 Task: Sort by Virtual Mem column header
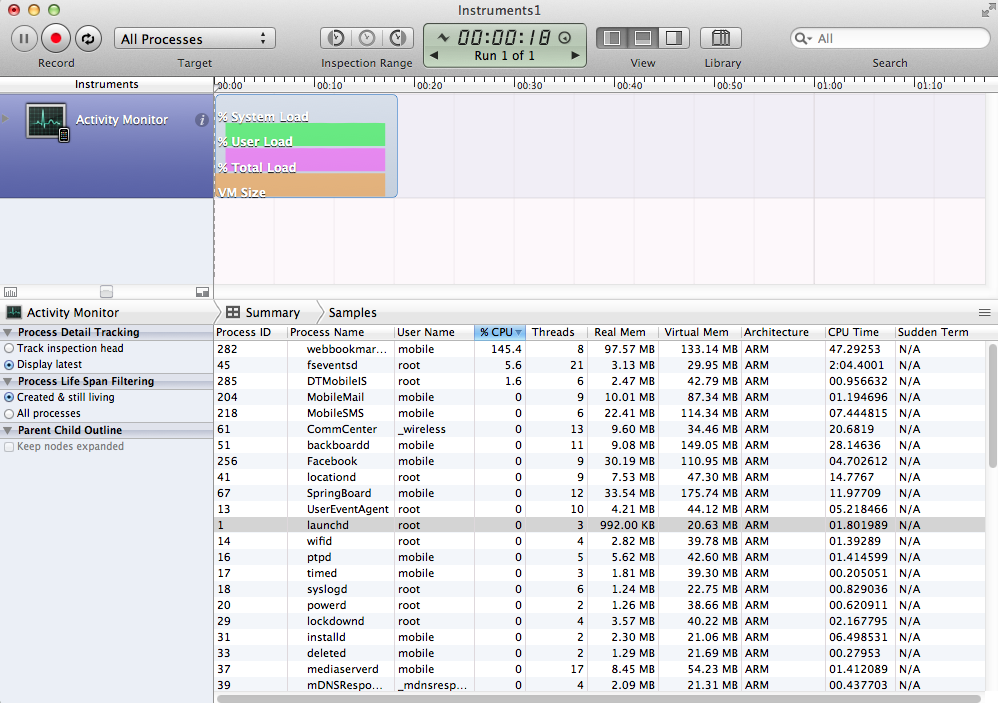pos(699,332)
